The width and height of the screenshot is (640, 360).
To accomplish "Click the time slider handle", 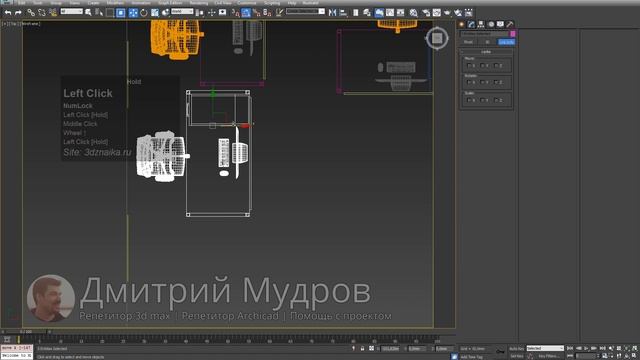I will click(x=26, y=332).
